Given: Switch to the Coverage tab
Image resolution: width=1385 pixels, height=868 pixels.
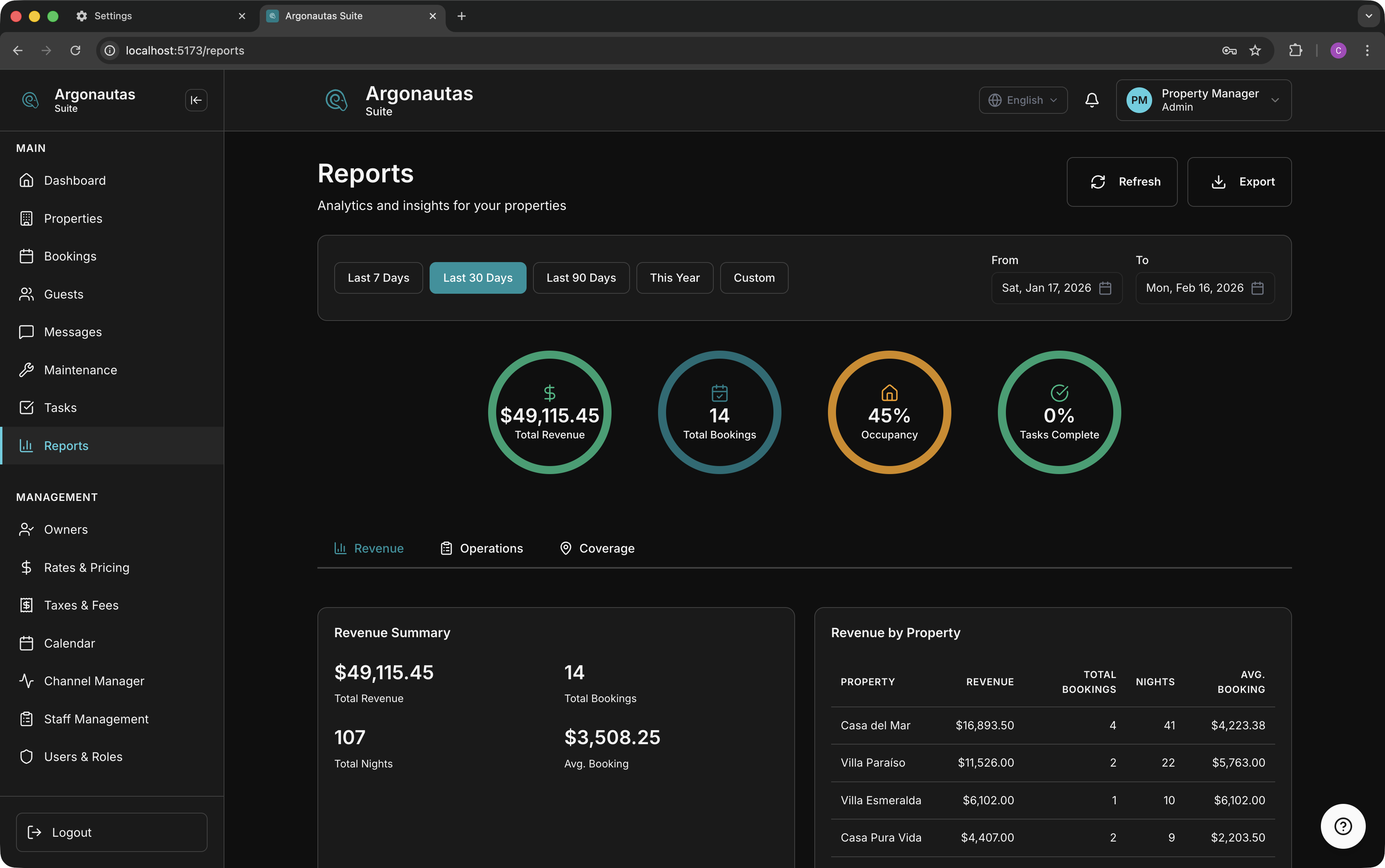Looking at the screenshot, I should pyautogui.click(x=598, y=548).
